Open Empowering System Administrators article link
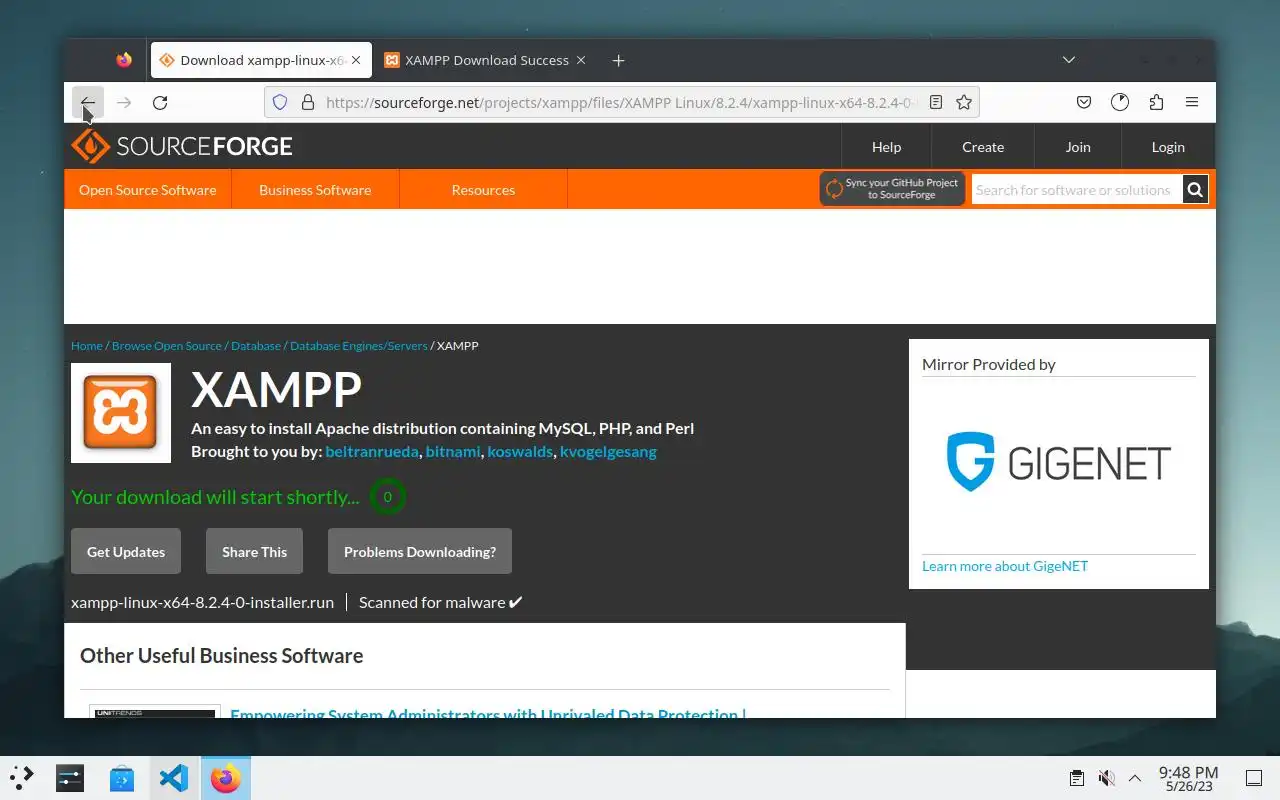1280x800 pixels. (488, 713)
